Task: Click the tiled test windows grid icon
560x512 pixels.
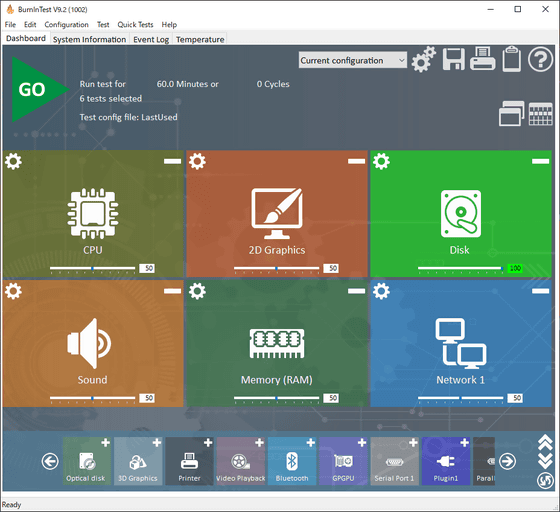Action: point(540,114)
